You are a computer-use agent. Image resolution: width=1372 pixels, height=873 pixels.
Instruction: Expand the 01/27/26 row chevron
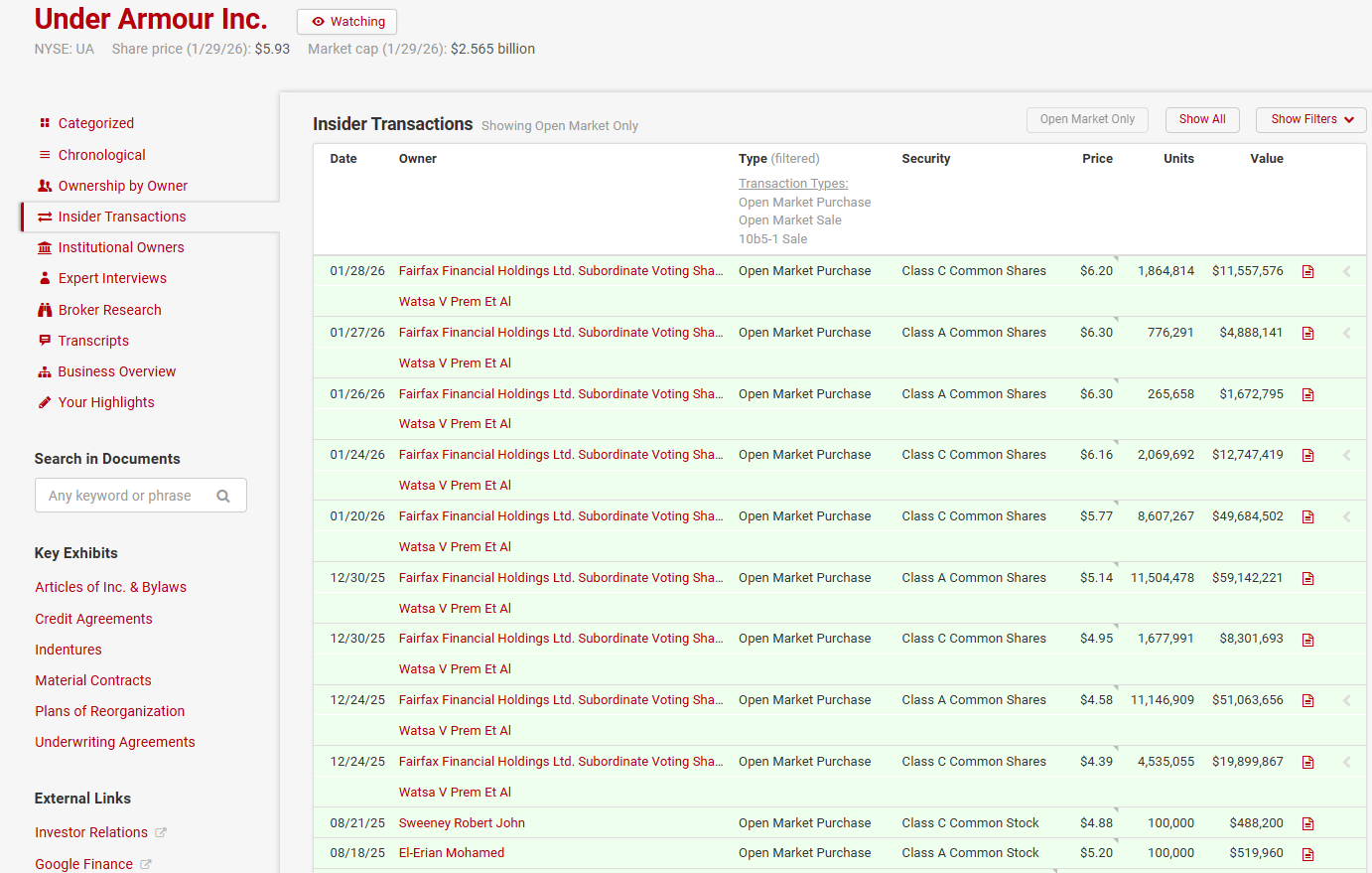[1347, 333]
